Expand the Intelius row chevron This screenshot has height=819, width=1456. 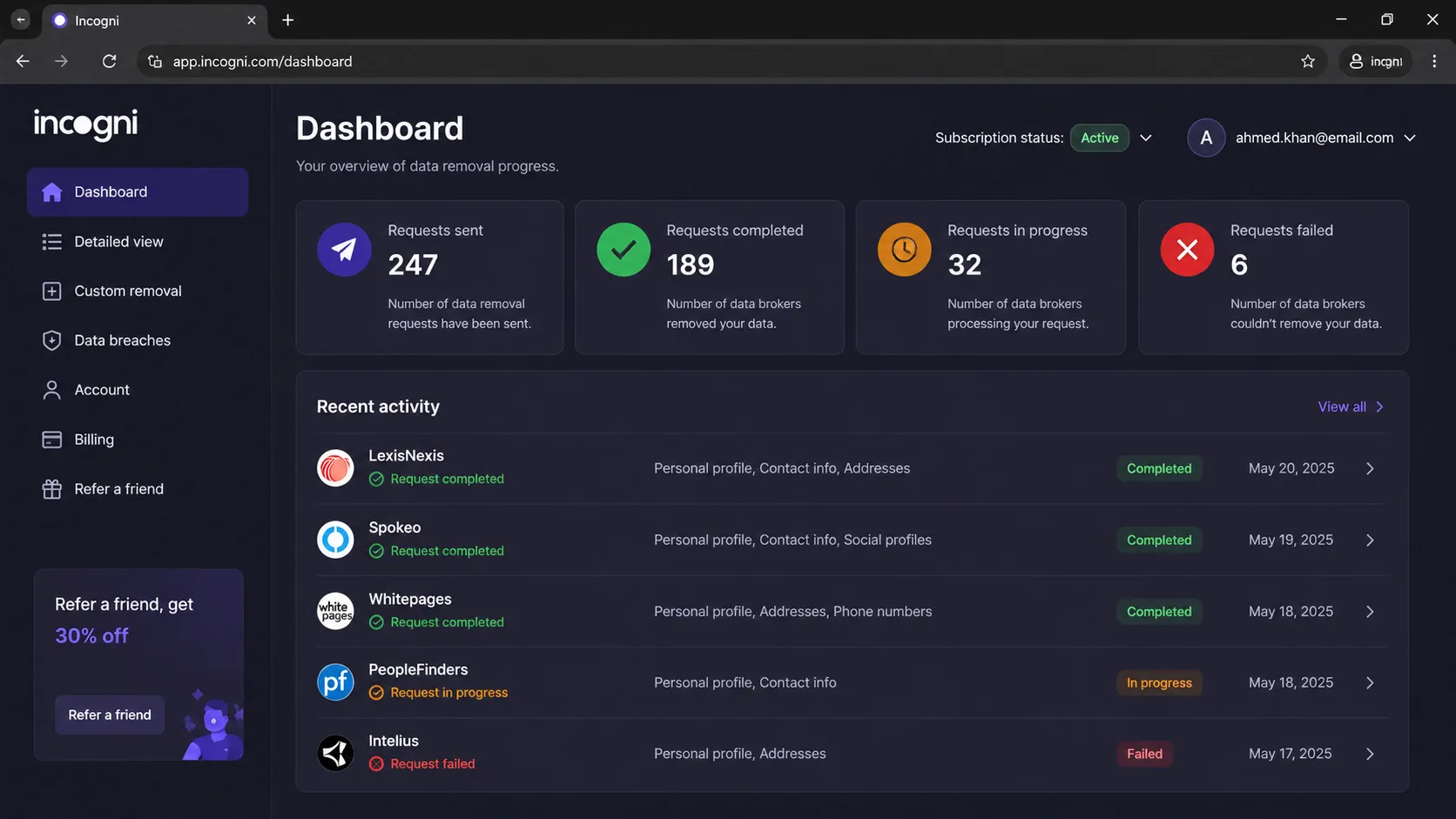pos(1370,754)
